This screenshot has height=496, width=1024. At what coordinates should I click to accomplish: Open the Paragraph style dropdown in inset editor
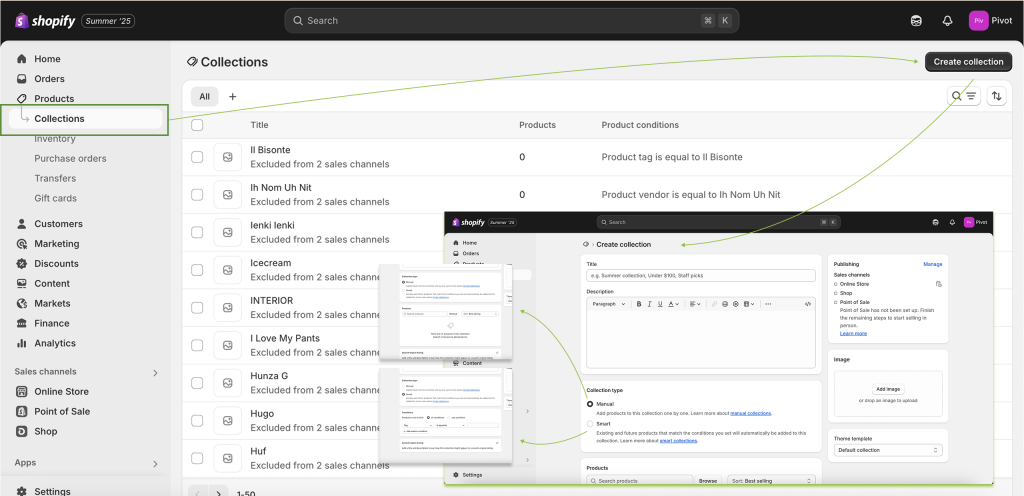point(609,303)
